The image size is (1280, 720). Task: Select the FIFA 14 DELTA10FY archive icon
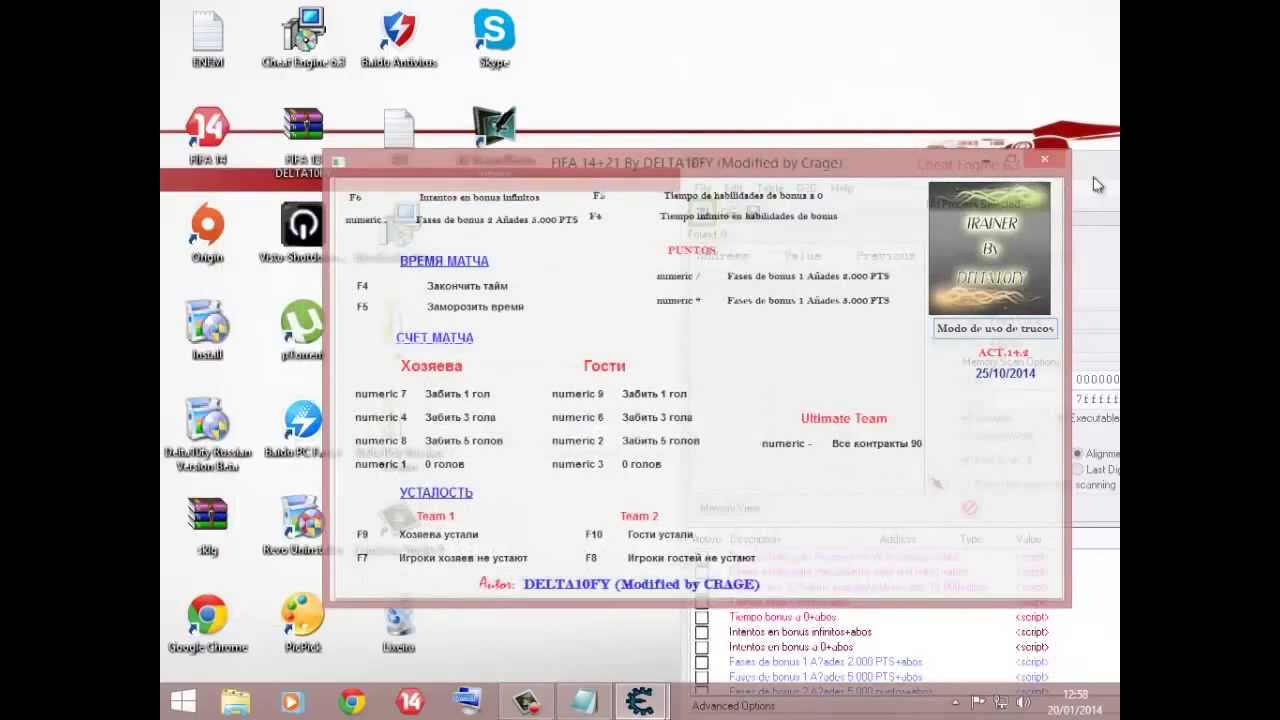click(x=302, y=140)
